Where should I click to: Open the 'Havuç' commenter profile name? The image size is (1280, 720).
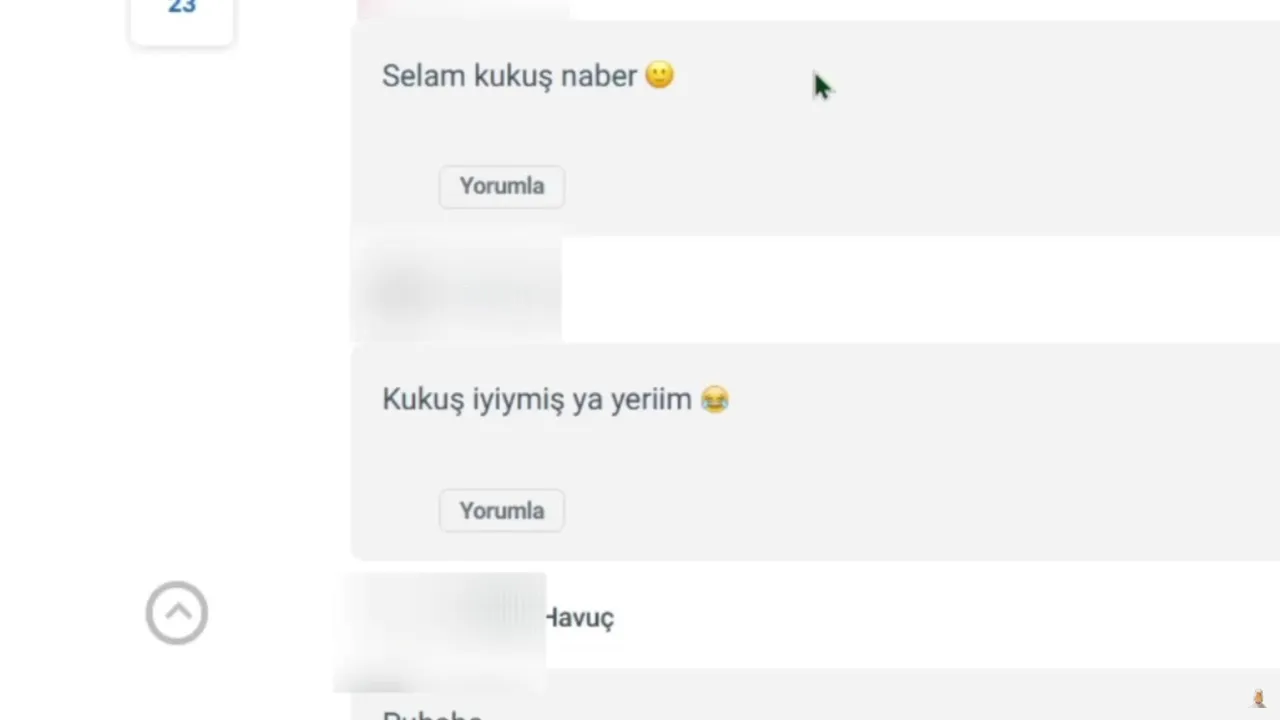coord(580,618)
